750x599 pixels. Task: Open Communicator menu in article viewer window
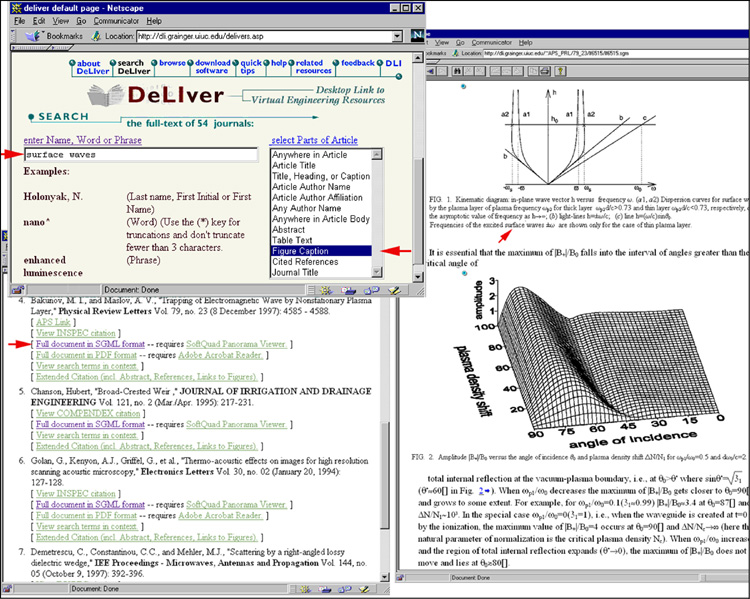point(492,42)
